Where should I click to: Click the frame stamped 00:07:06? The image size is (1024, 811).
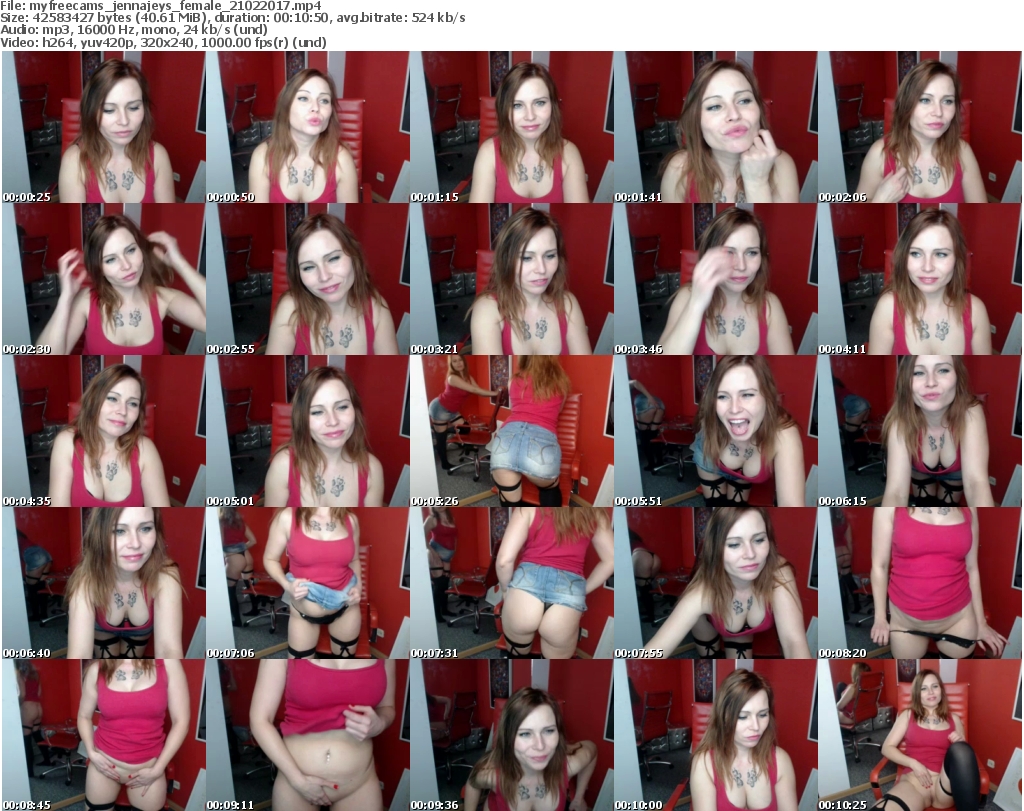(x=308, y=583)
